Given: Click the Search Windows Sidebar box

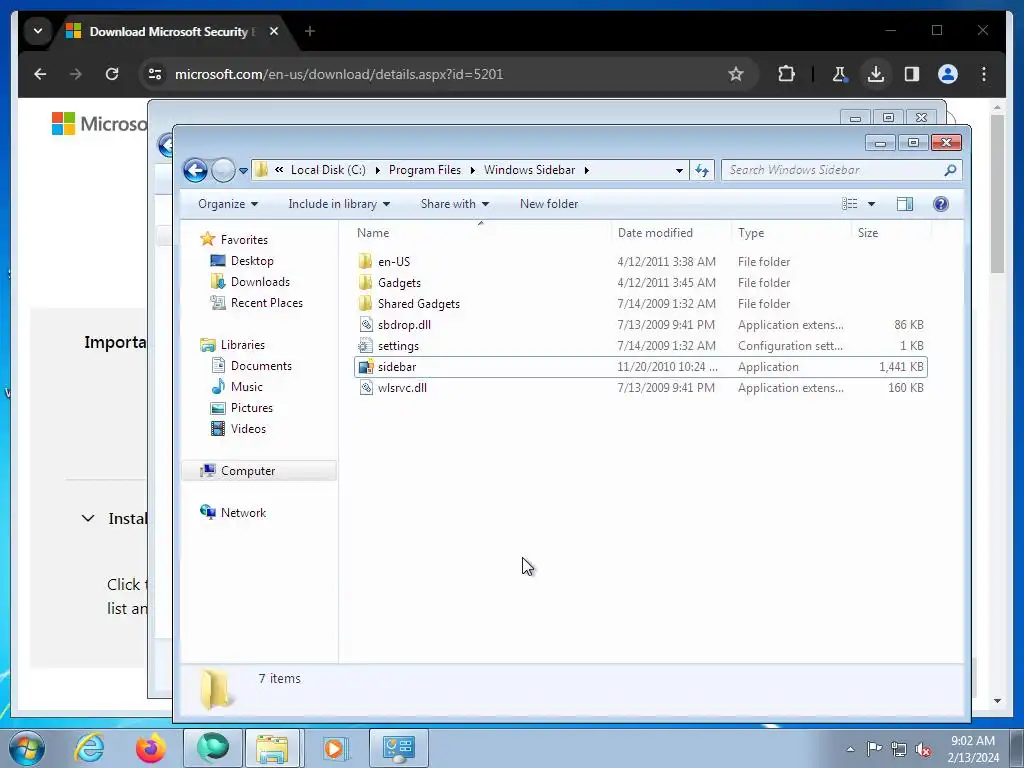Looking at the screenshot, I should point(841,170).
